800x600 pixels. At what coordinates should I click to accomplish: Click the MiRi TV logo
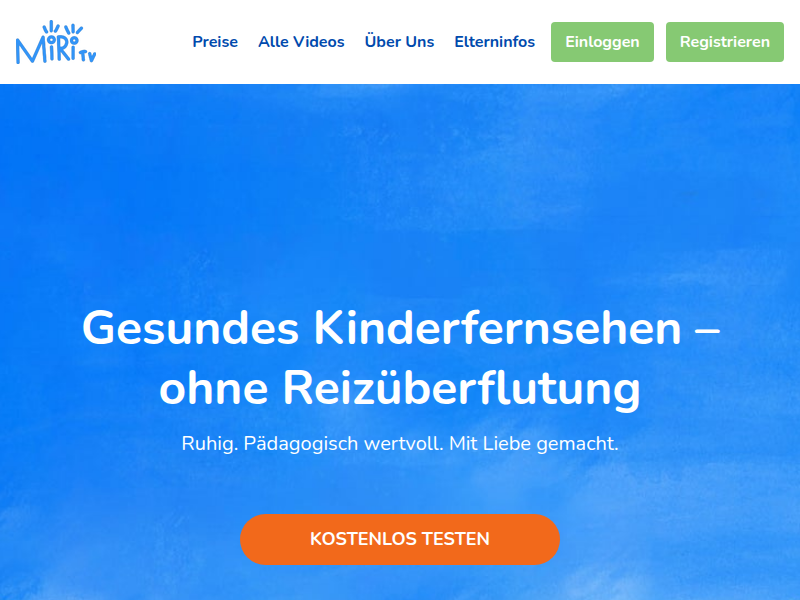pos(56,42)
